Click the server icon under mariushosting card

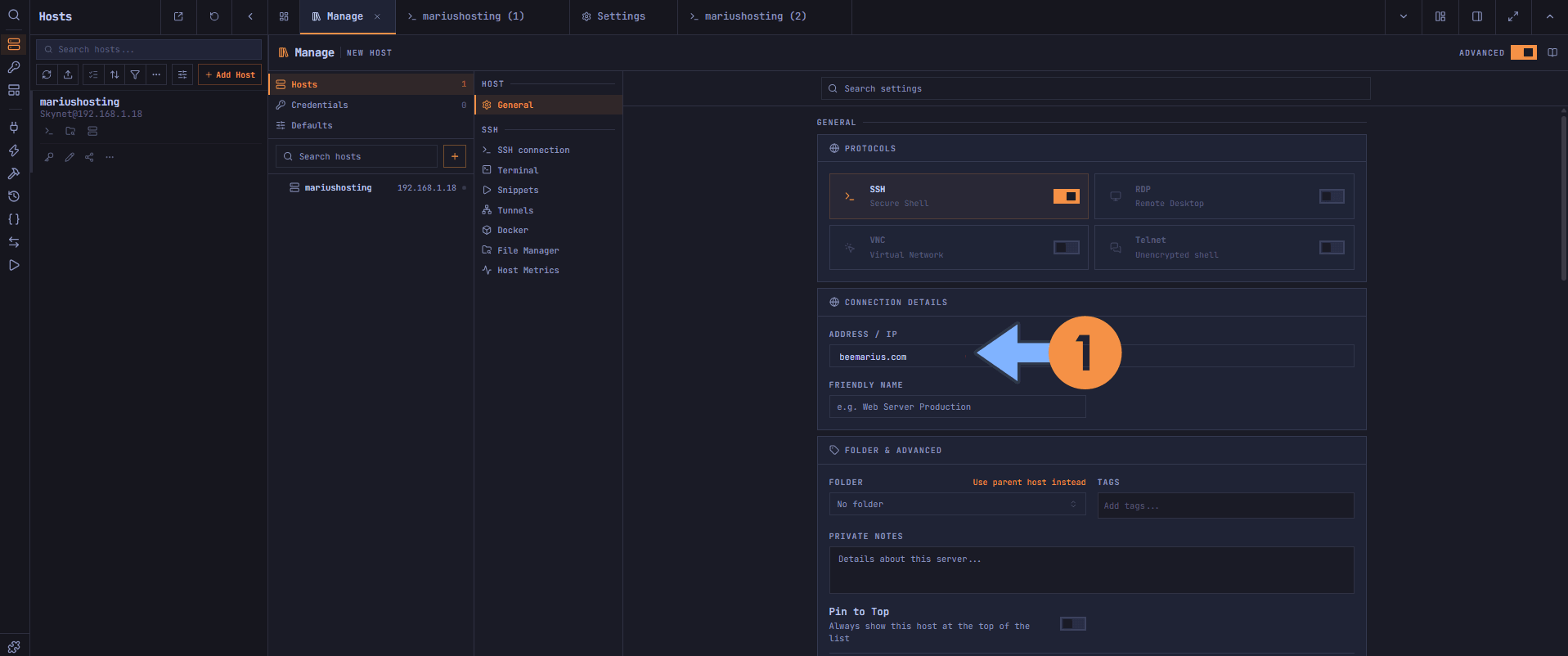pos(92,131)
